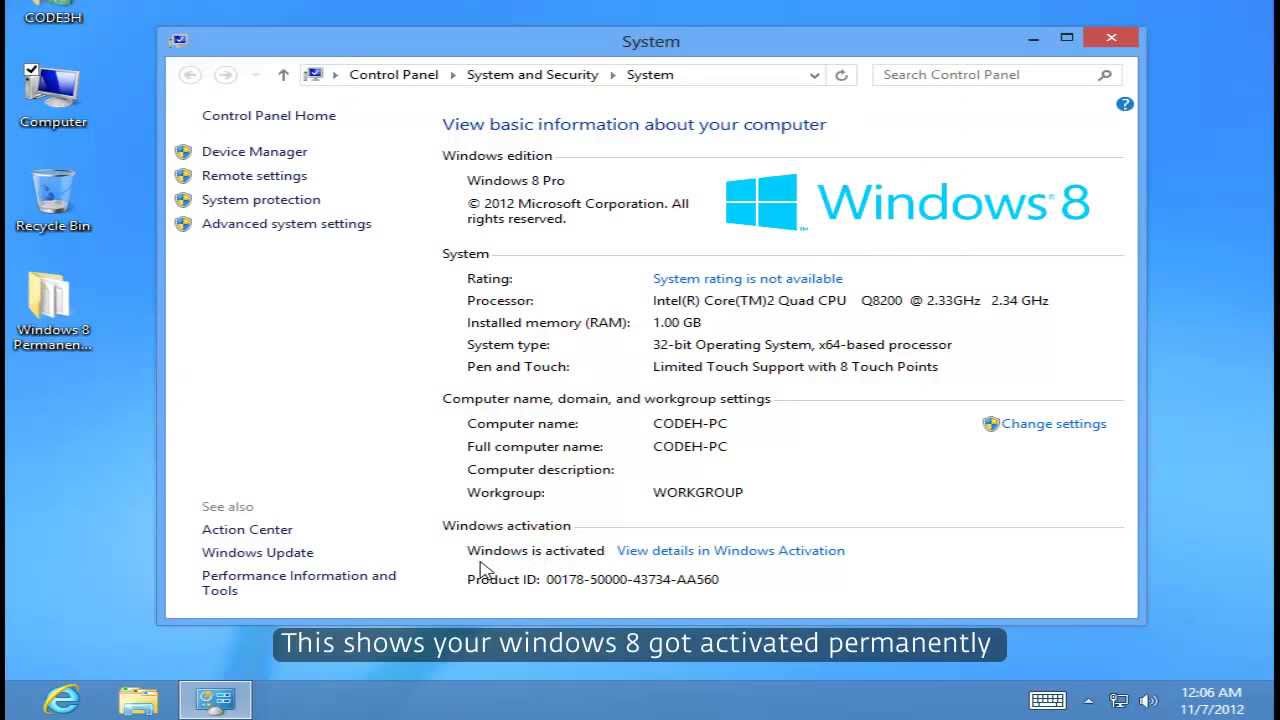This screenshot has height=720, width=1280.
Task: Select the CODE3H desktop icon
Action: pos(53,13)
